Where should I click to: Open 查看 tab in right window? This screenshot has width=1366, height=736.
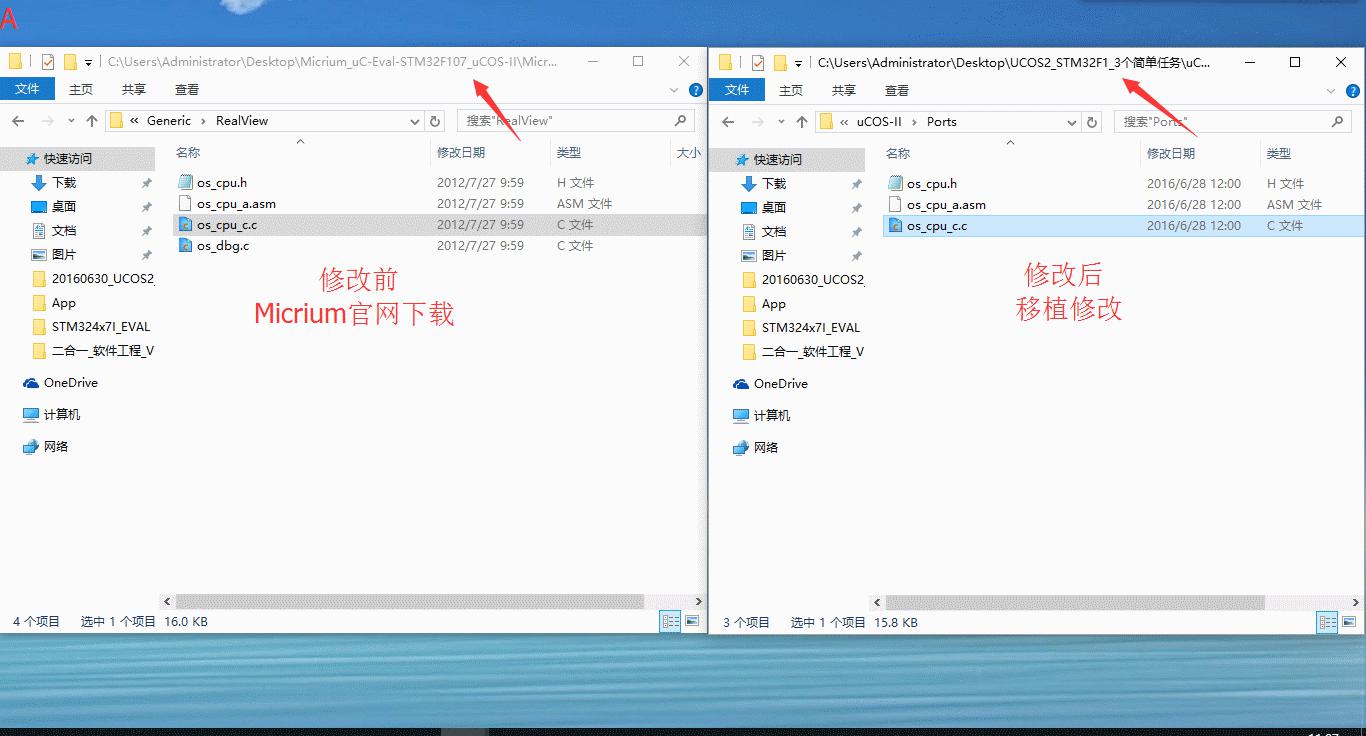897,90
